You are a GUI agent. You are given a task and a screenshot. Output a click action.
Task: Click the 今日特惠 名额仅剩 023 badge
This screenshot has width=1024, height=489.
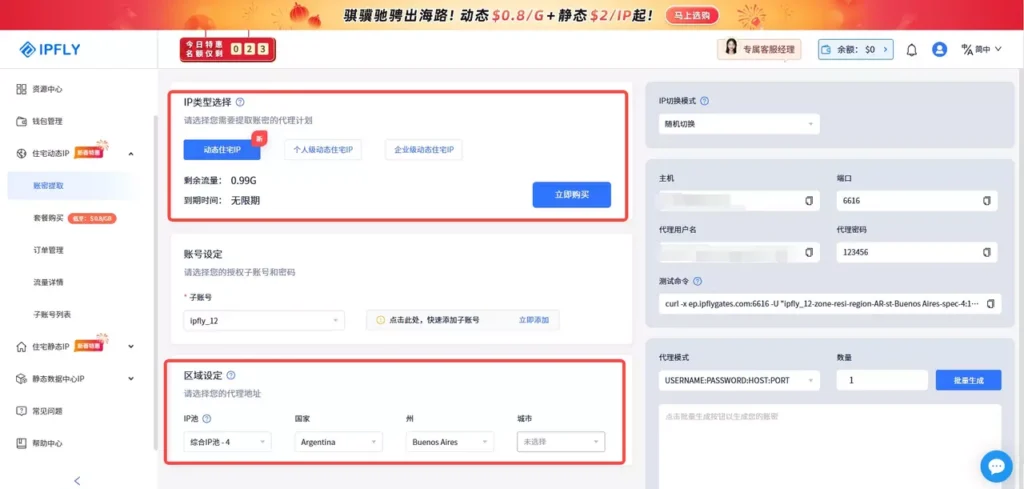click(228, 49)
